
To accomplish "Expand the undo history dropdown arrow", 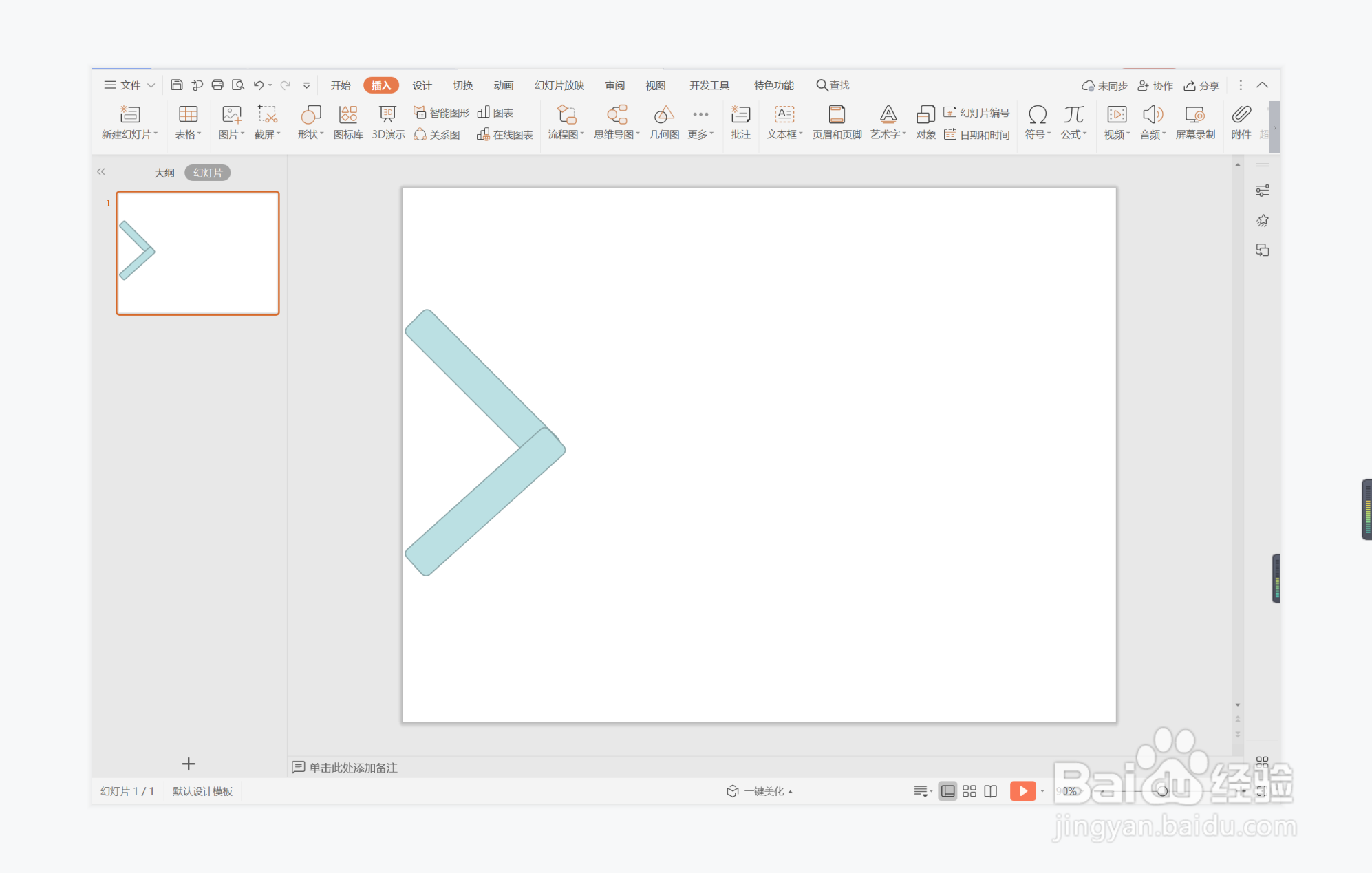I will pyautogui.click(x=270, y=86).
